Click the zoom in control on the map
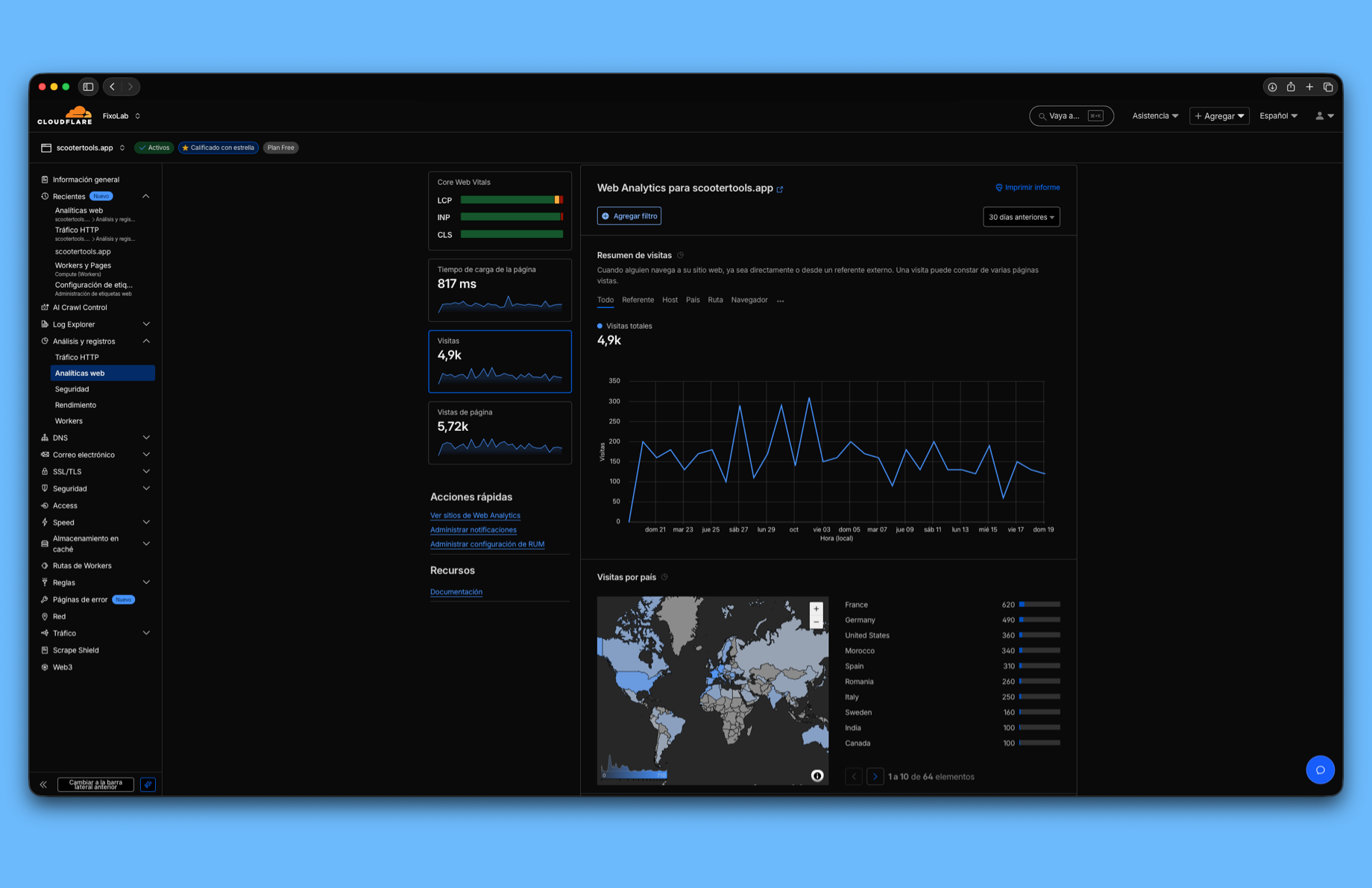The height and width of the screenshot is (888, 1372). [x=816, y=608]
